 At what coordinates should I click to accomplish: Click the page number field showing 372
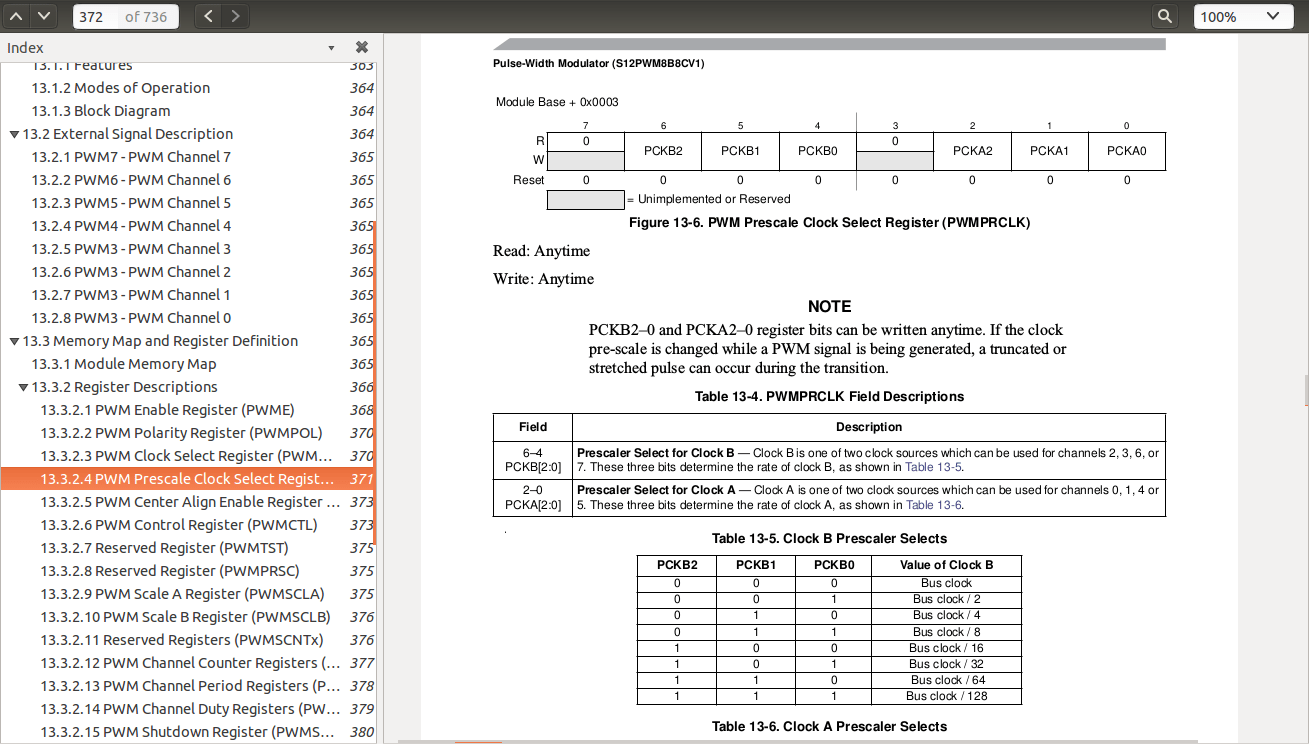tap(97, 16)
